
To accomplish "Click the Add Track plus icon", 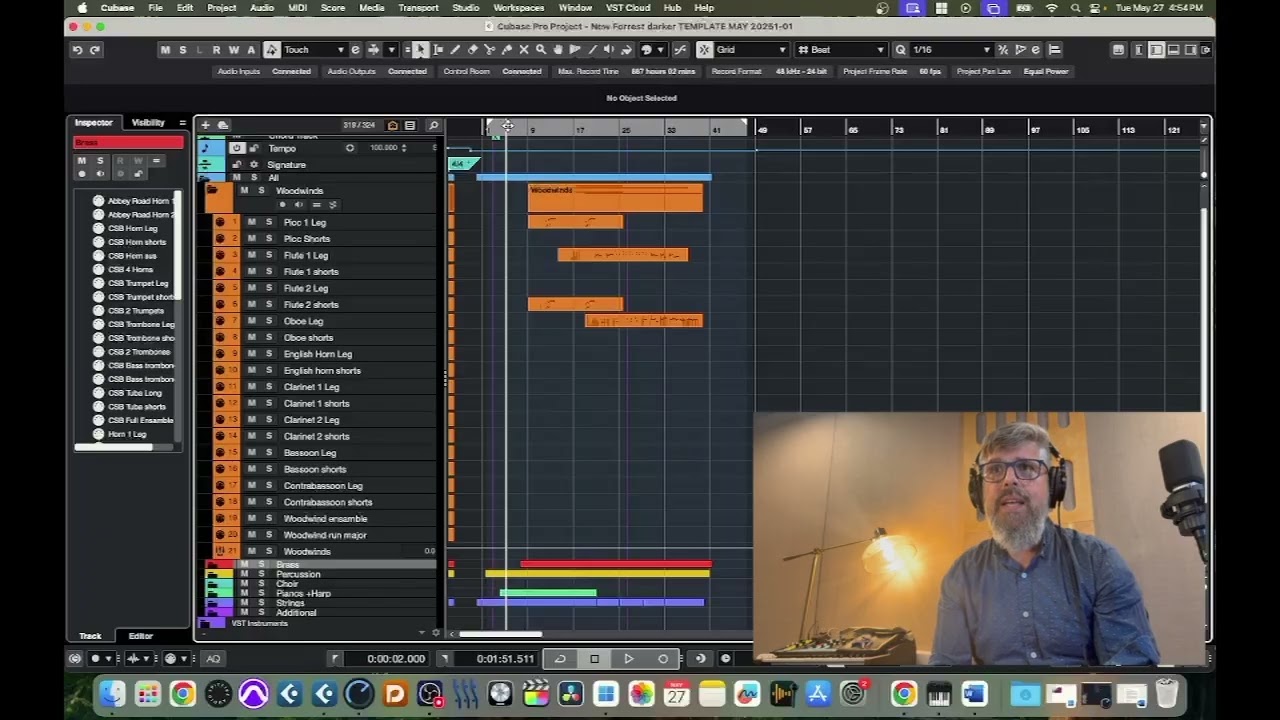I will click(x=205, y=125).
